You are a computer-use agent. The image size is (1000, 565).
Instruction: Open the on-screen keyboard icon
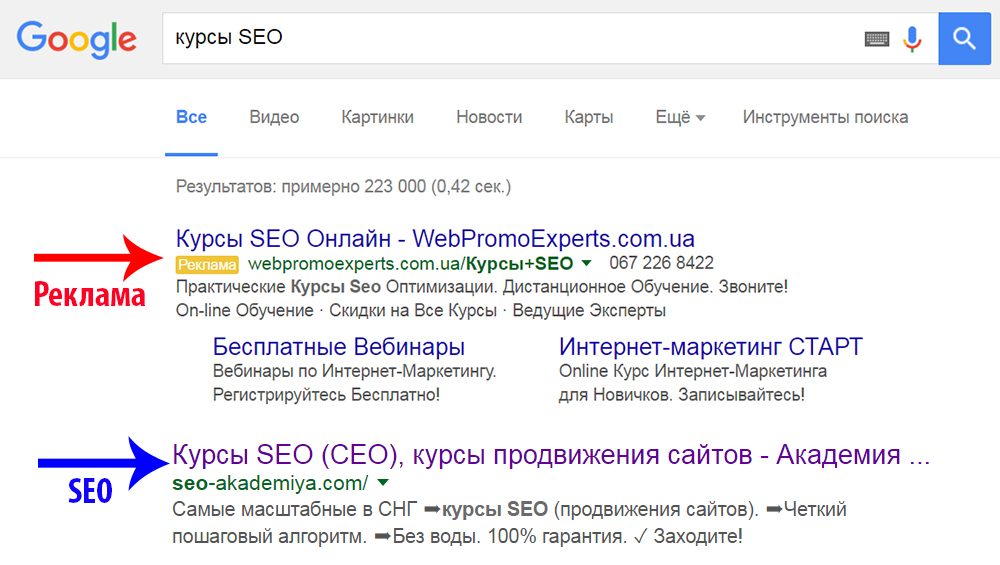[x=877, y=39]
